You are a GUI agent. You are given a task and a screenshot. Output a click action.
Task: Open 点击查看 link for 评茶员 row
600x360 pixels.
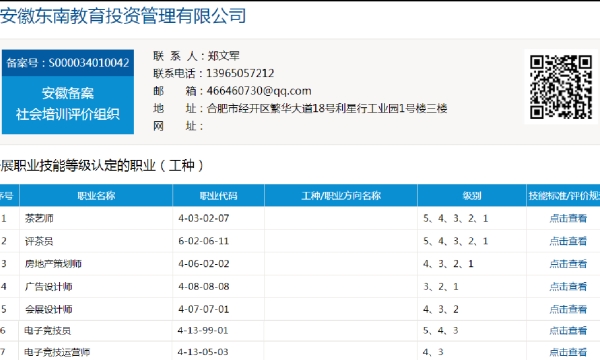[x=568, y=241]
